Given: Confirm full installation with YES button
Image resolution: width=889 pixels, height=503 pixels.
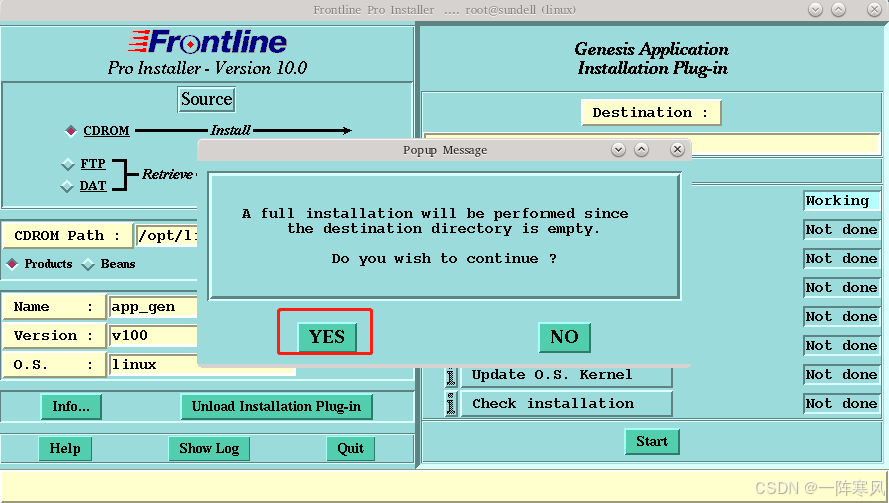Looking at the screenshot, I should [x=327, y=337].
